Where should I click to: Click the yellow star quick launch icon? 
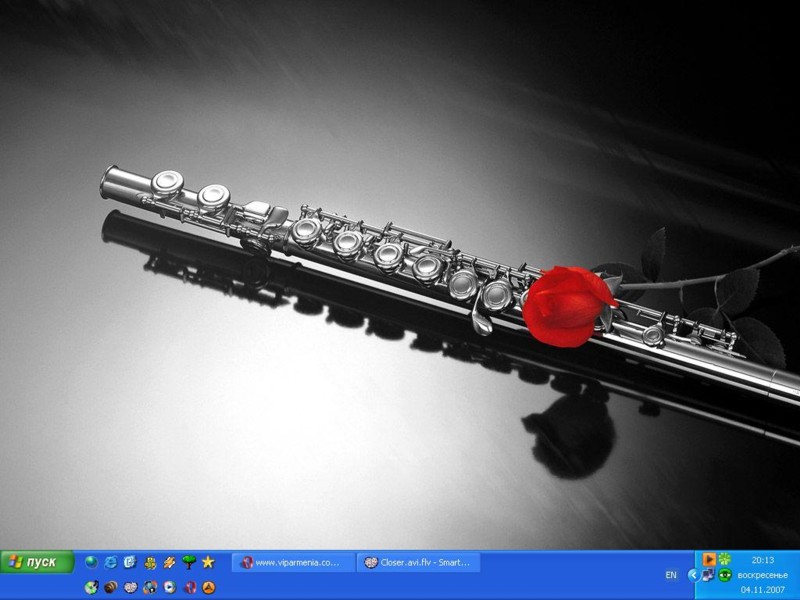click(x=208, y=562)
